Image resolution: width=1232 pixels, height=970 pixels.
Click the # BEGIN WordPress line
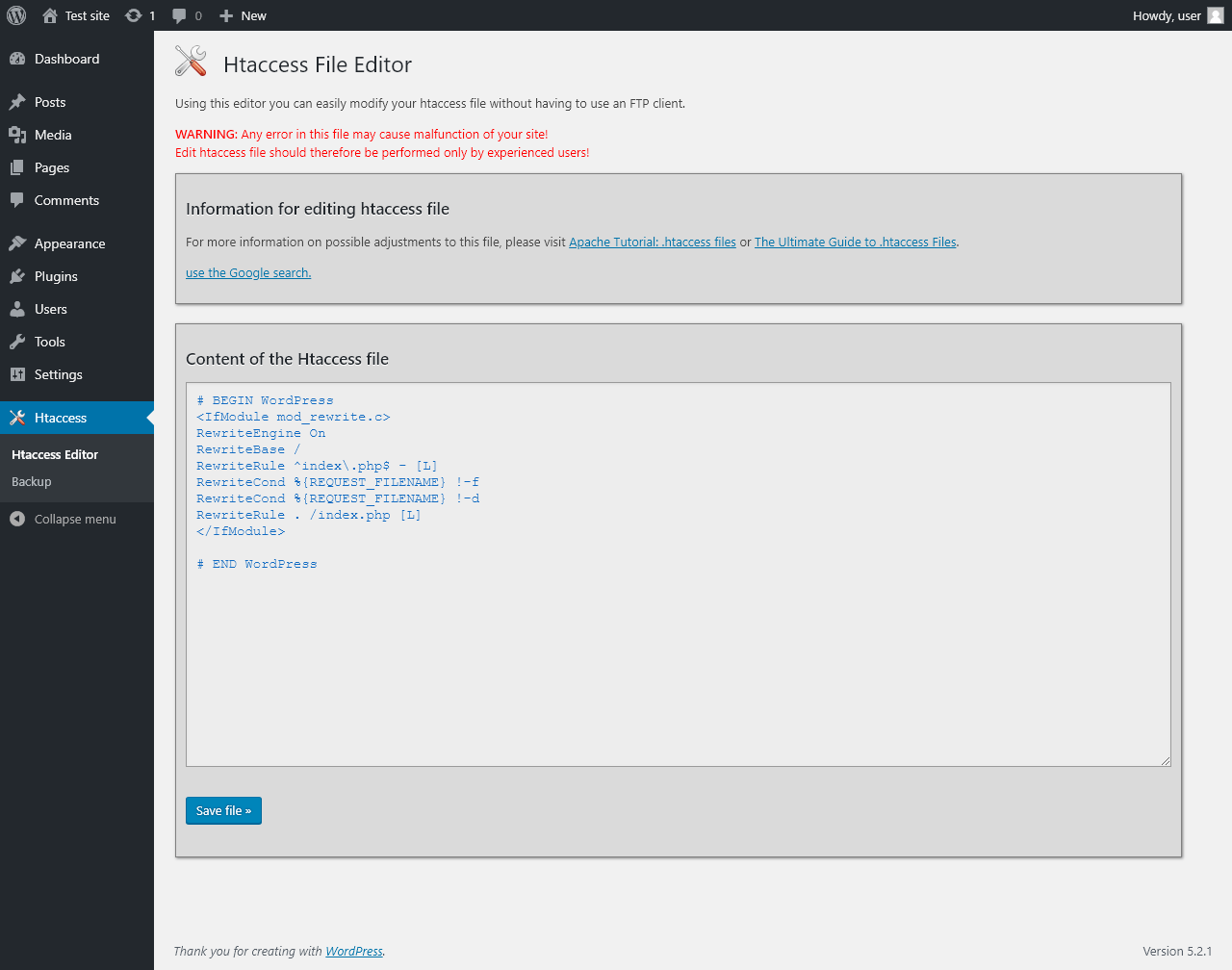pos(265,400)
